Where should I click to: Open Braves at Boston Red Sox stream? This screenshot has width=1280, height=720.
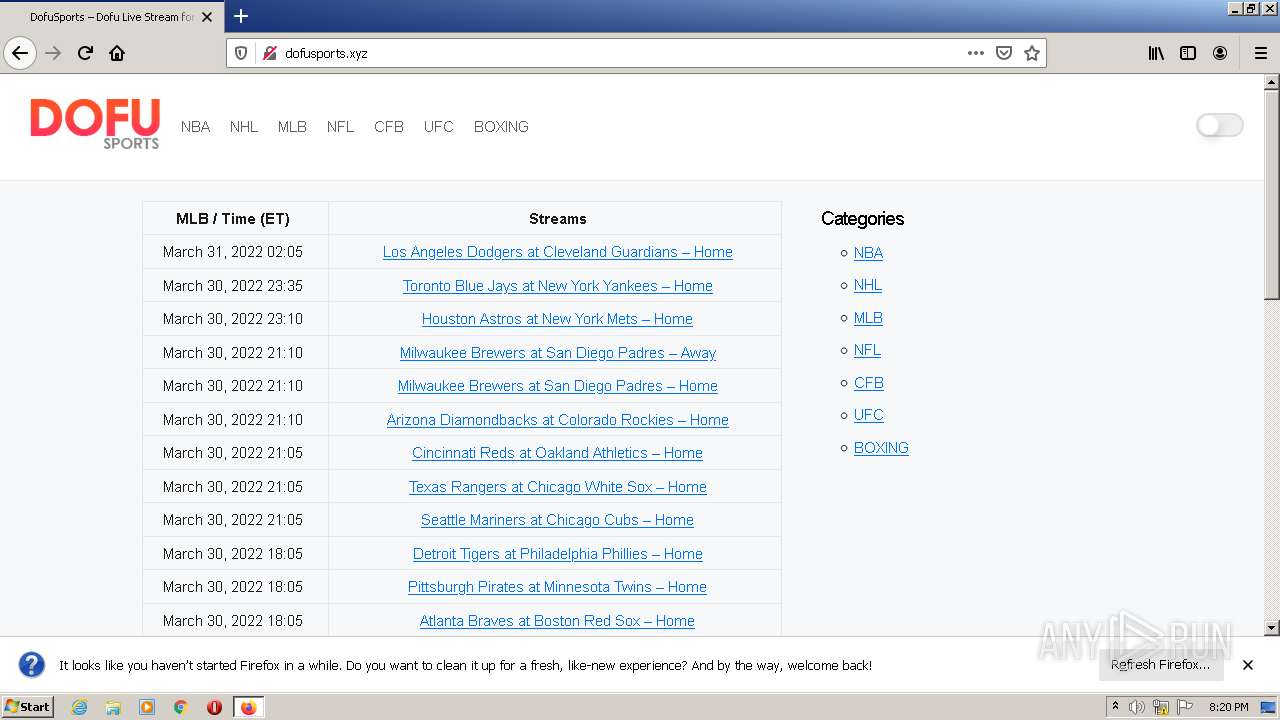pyautogui.click(x=557, y=621)
